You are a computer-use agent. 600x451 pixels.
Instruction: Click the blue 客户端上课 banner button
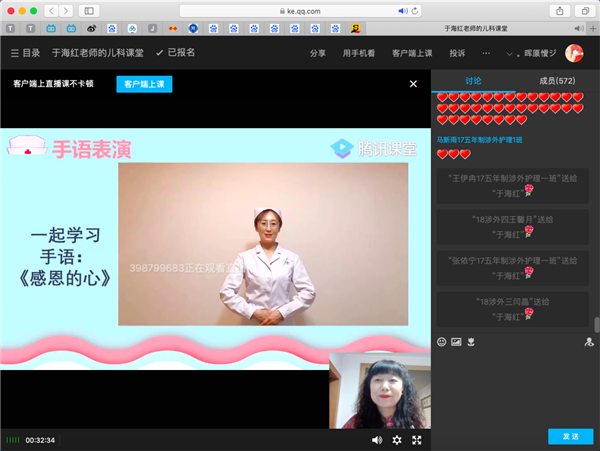click(144, 84)
